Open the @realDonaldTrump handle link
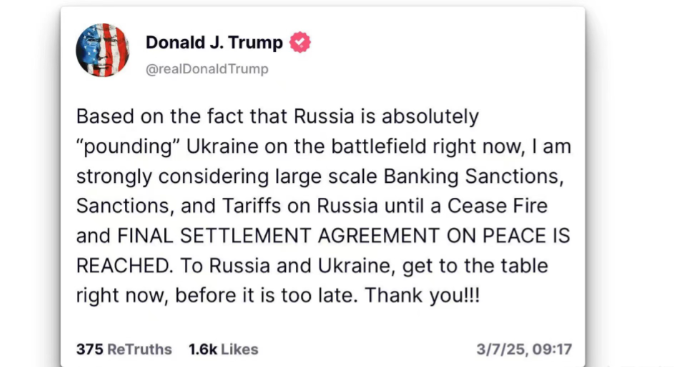The width and height of the screenshot is (674, 367). pos(207,69)
